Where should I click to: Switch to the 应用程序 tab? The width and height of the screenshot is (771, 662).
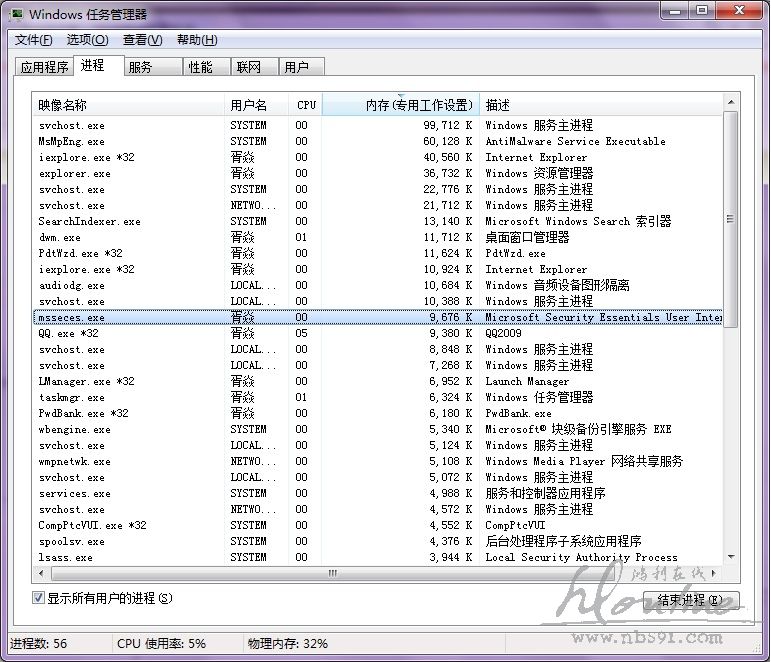click(x=45, y=67)
